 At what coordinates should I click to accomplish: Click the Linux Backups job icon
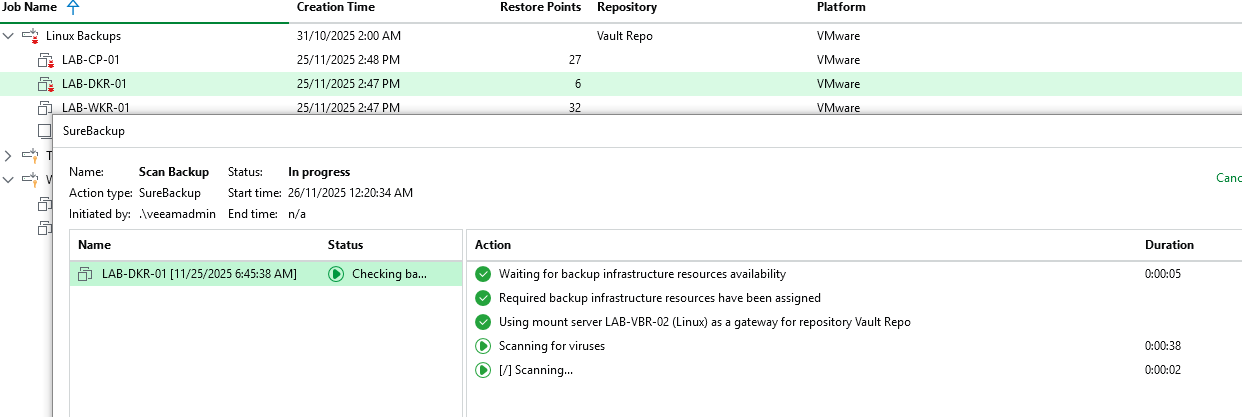29,36
